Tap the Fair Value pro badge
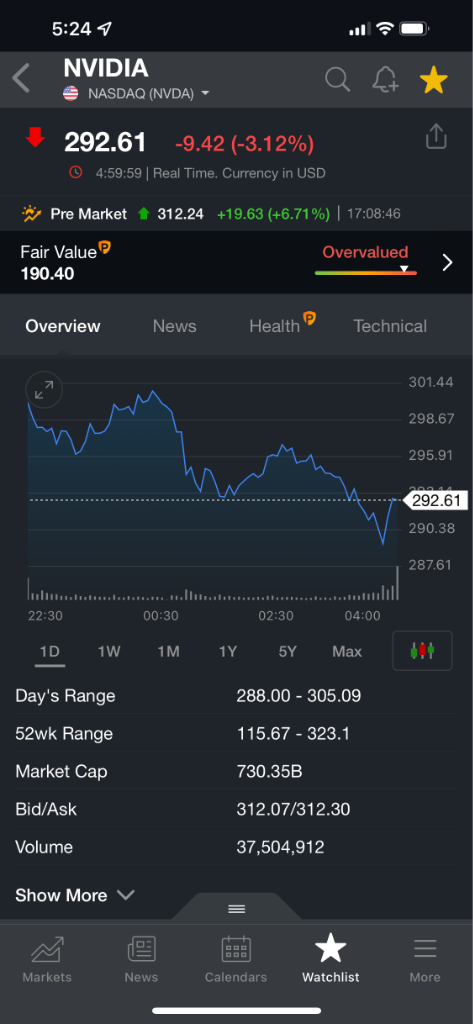This screenshot has height=1024, width=473. tap(105, 248)
